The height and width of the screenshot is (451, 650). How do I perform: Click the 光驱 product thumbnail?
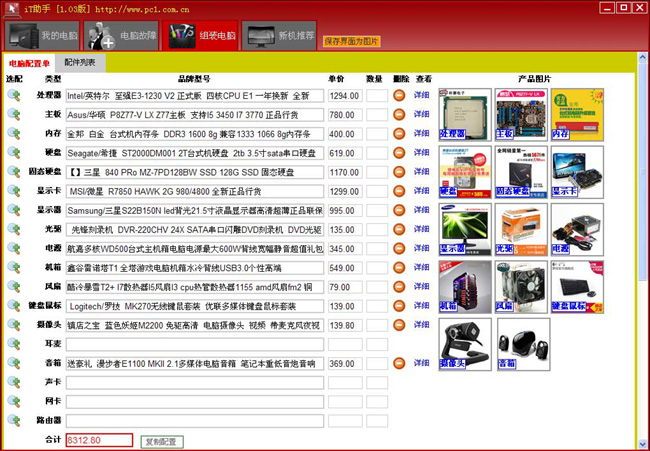coord(521,229)
